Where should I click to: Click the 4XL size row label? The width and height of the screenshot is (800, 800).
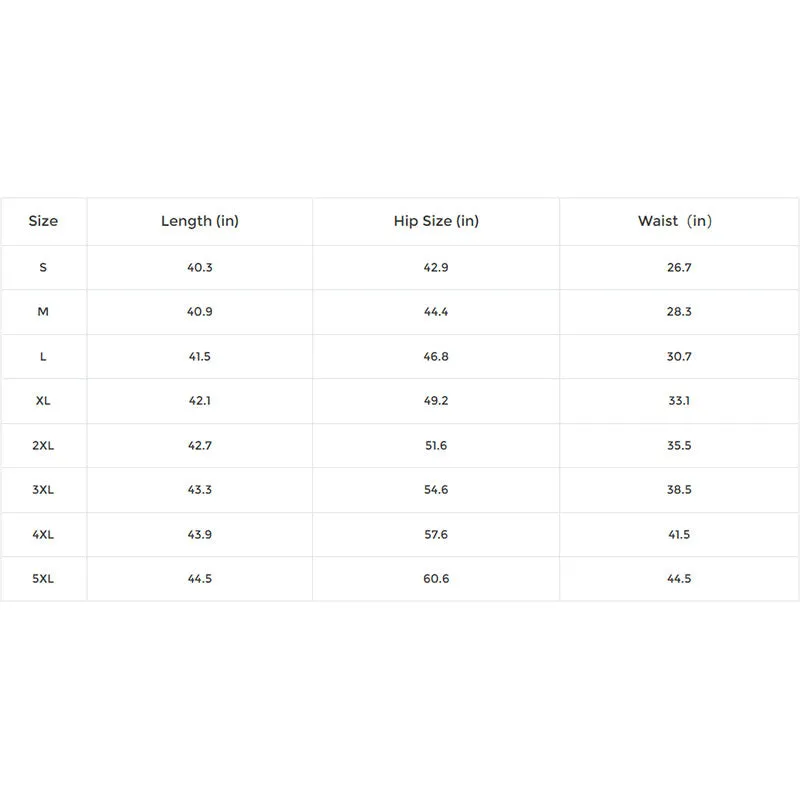click(43, 535)
